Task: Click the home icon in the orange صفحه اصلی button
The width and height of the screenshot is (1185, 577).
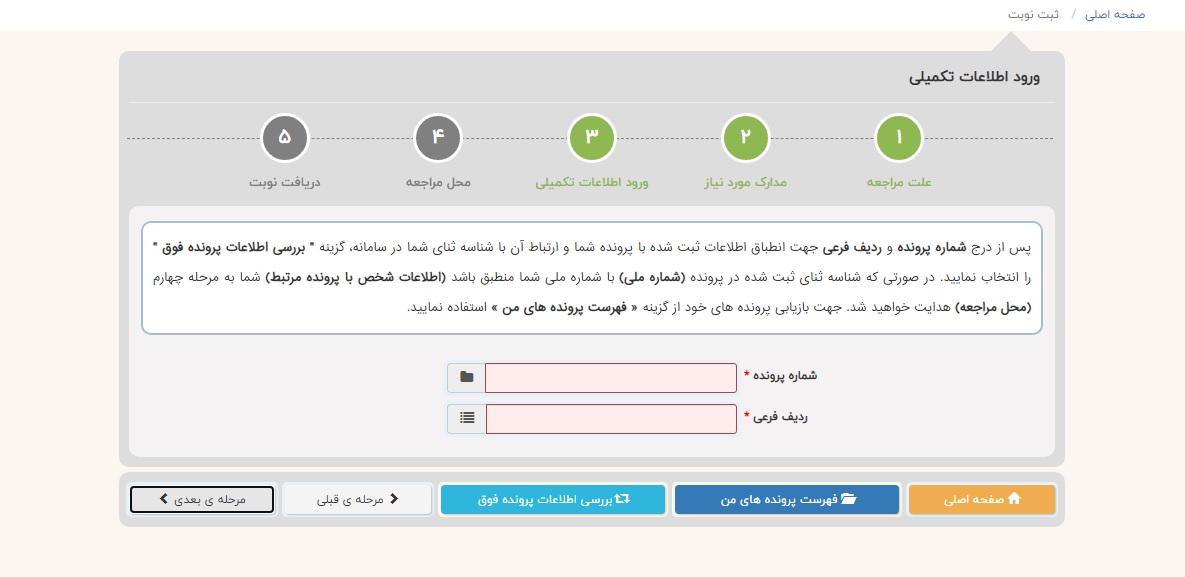Action: (x=1014, y=499)
